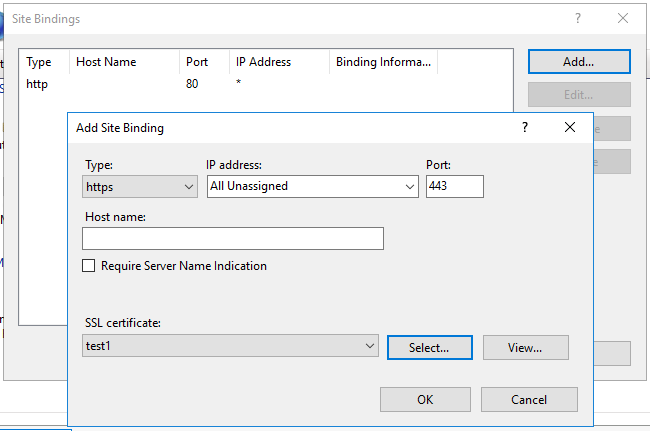Click into the Host name text field
This screenshot has width=650, height=431.
[232, 238]
